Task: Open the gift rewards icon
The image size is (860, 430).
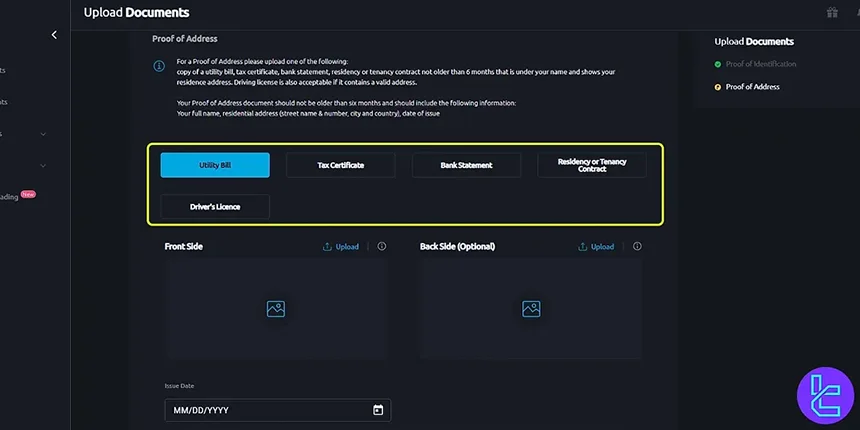Action: (832, 13)
